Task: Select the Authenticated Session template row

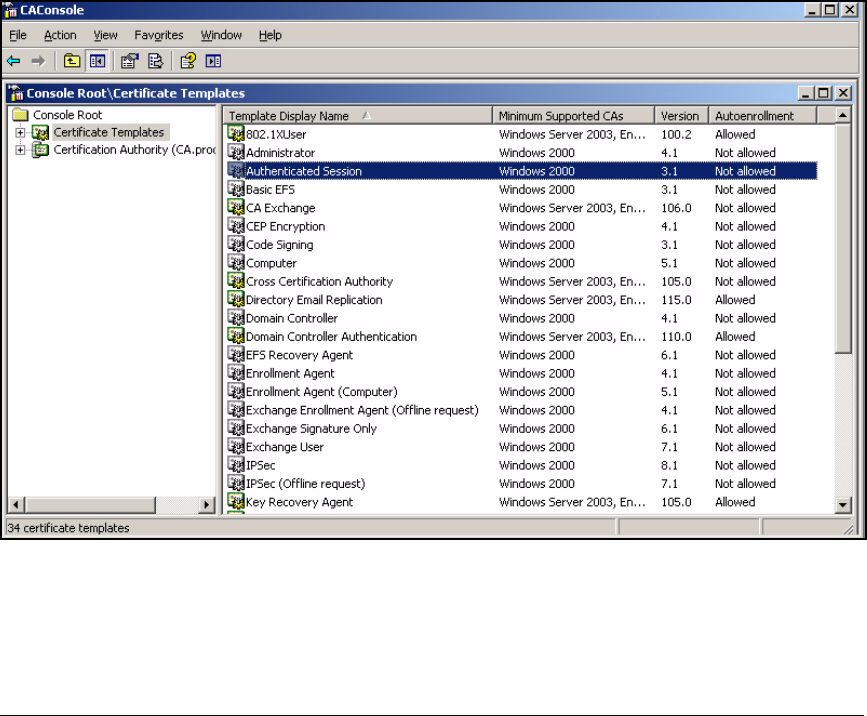Action: click(x=522, y=171)
